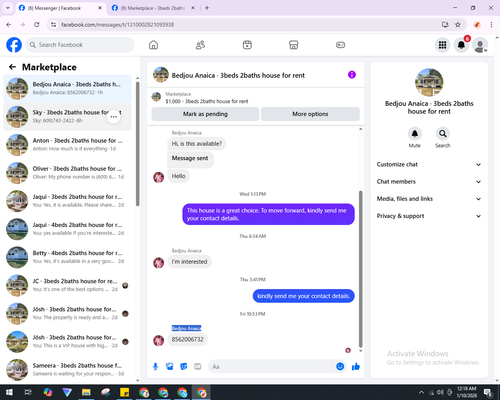The image size is (500, 400).
Task: Open the Friends icon in top bar
Action: 200,45
